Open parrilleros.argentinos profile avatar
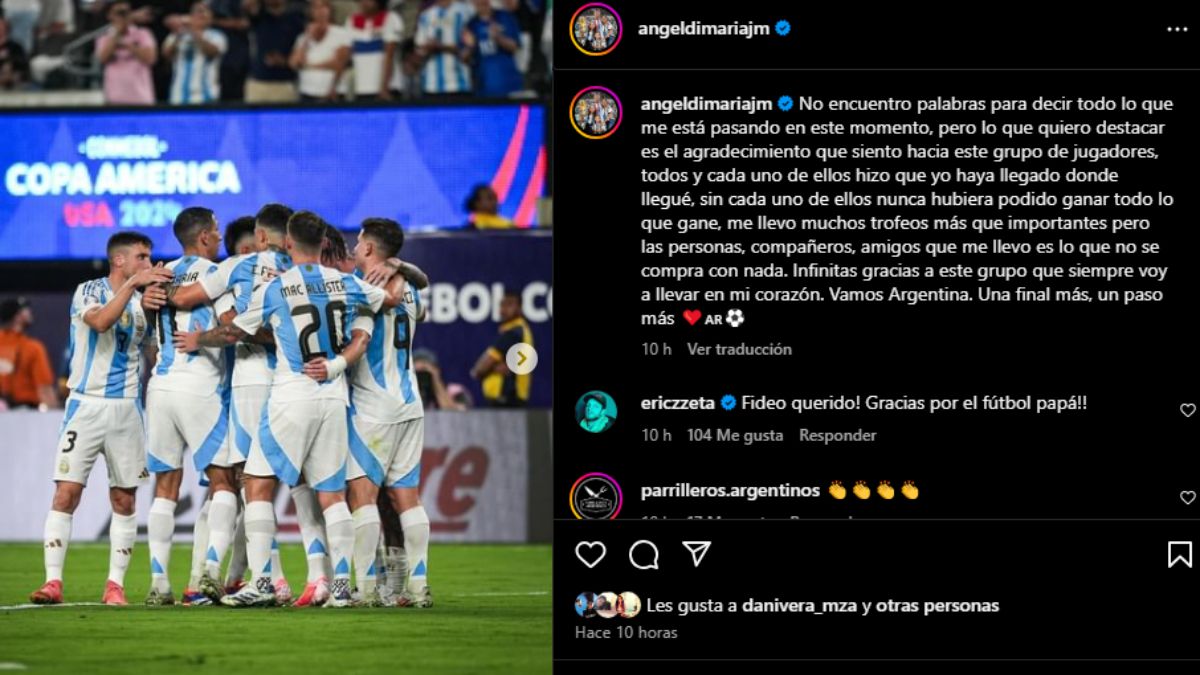The height and width of the screenshot is (675, 1200). [596, 497]
